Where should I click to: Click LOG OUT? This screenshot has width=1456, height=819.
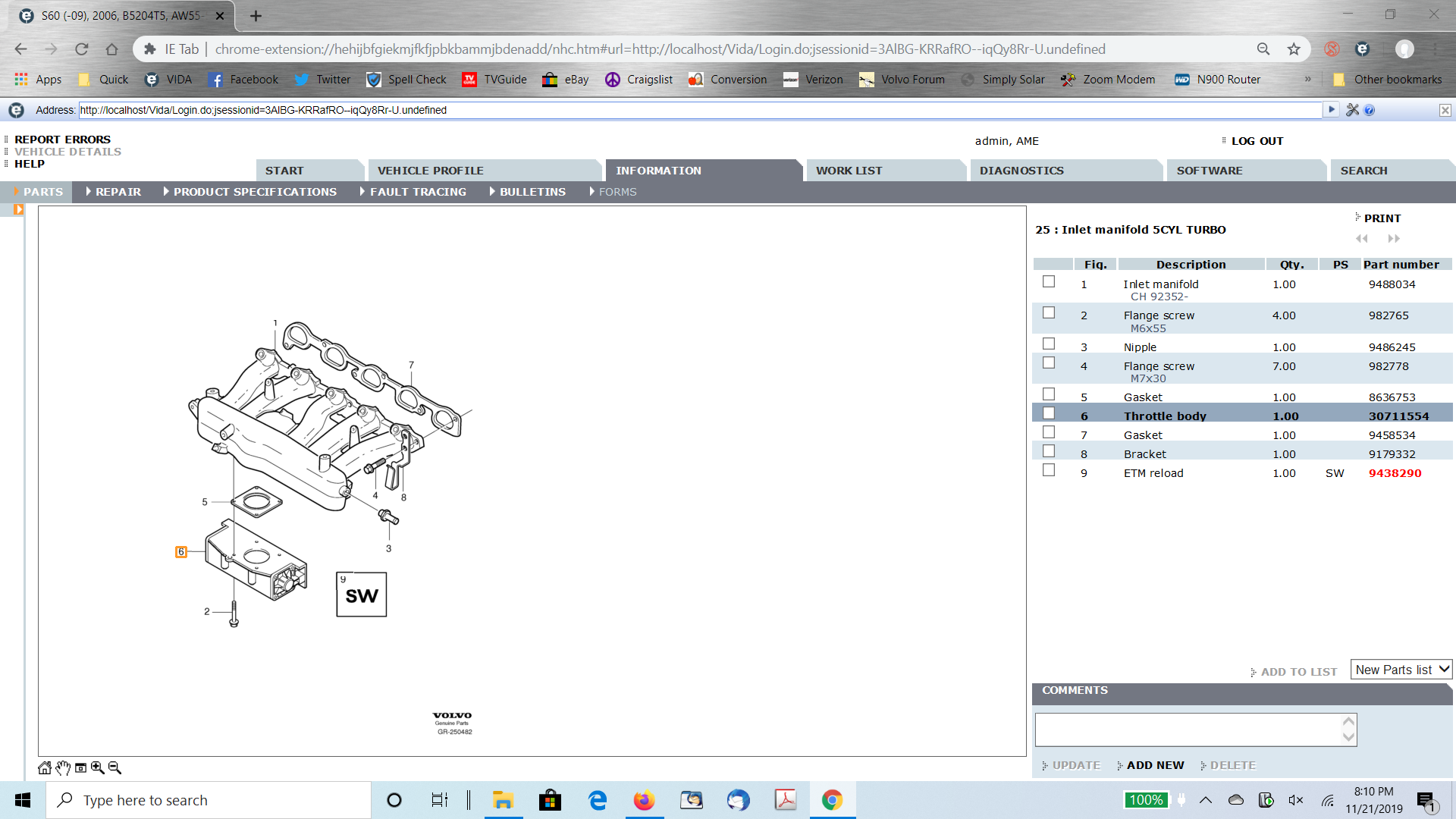pos(1257,141)
